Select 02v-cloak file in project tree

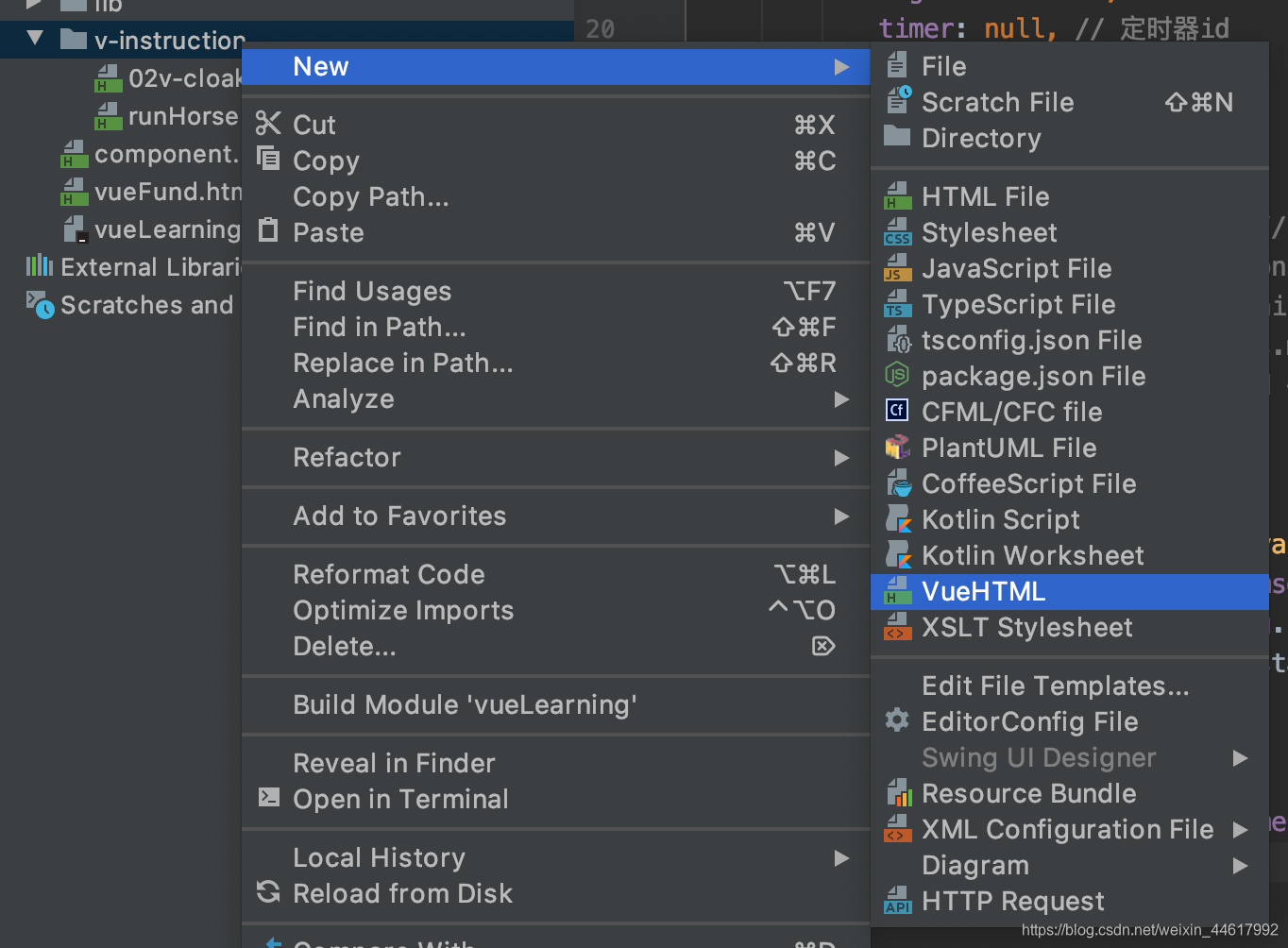185,77
